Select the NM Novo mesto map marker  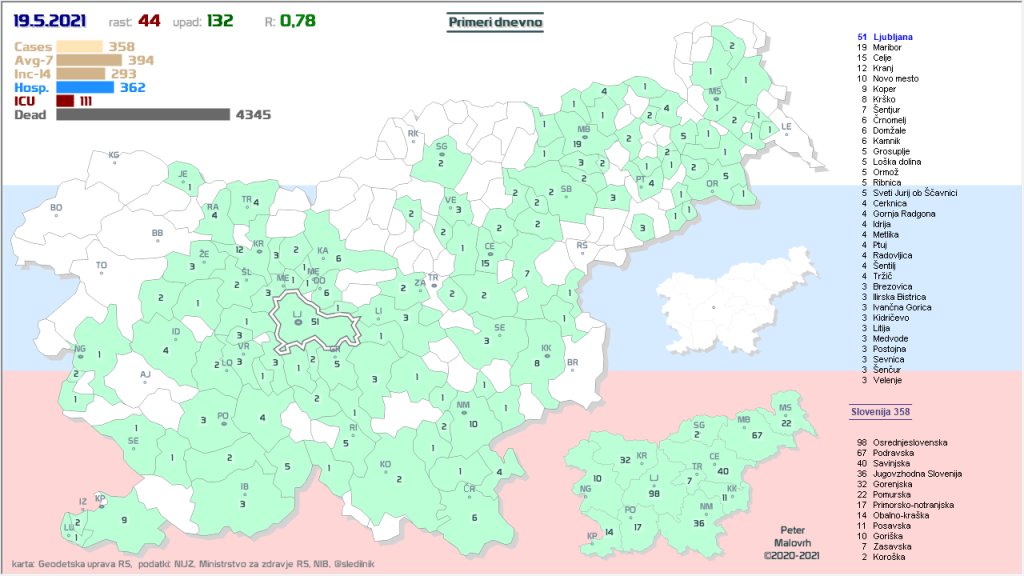coord(462,409)
